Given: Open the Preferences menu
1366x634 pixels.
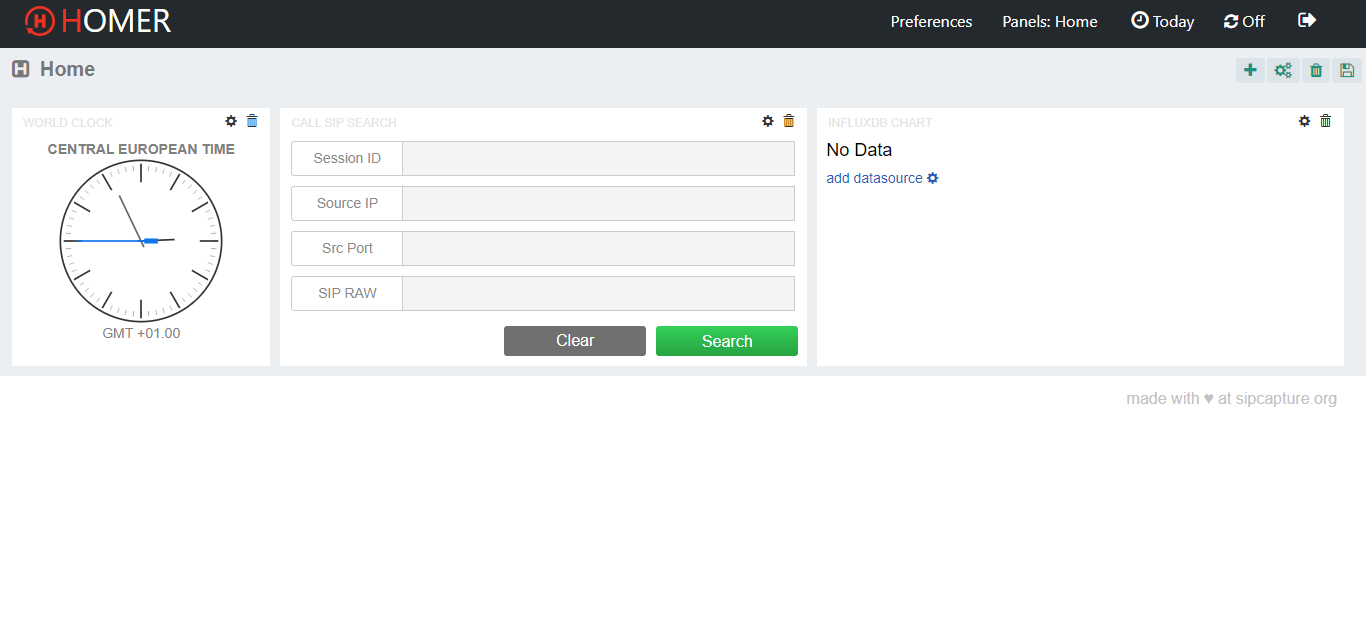Looking at the screenshot, I should click(x=931, y=20).
